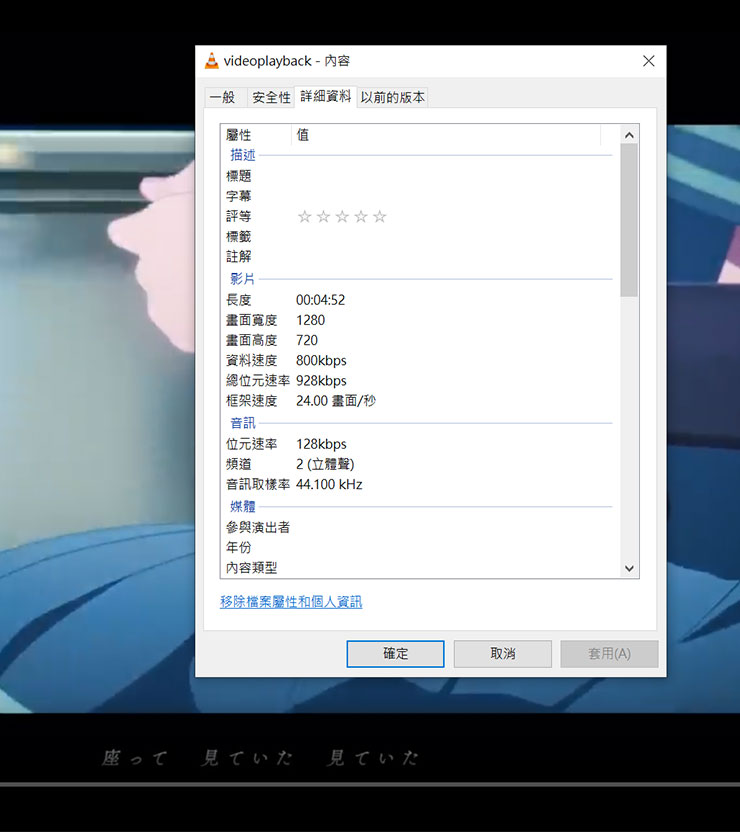This screenshot has width=740, height=832.
Task: Click the VLC cone icon in title bar
Action: point(212,61)
